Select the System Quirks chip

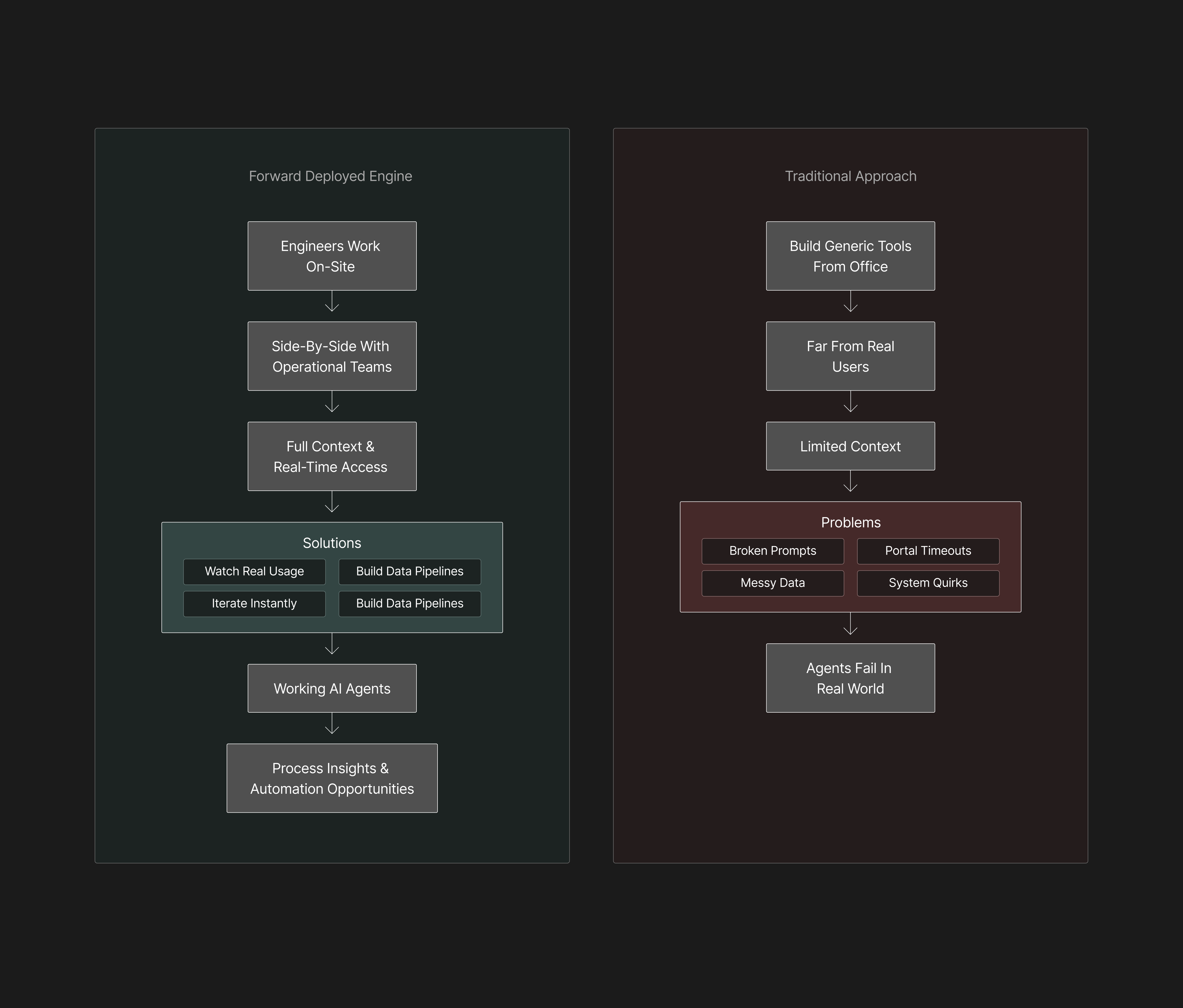click(x=928, y=583)
